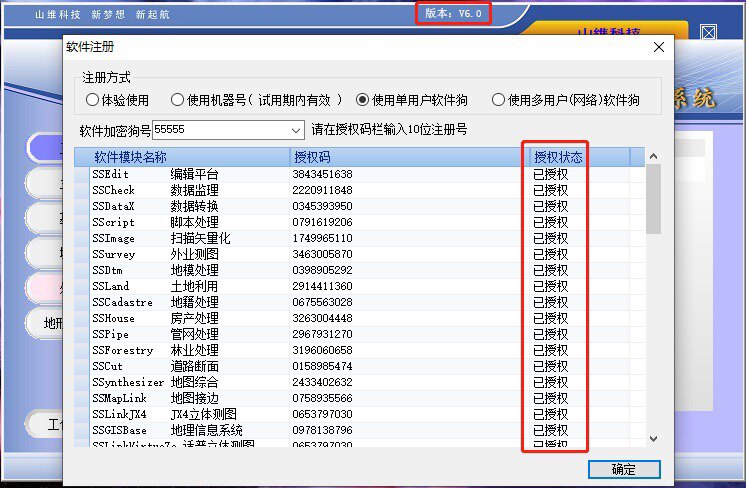Viewport: 746px width, 488px height.
Task: Click authorization code 0758935566
Action: [323, 398]
